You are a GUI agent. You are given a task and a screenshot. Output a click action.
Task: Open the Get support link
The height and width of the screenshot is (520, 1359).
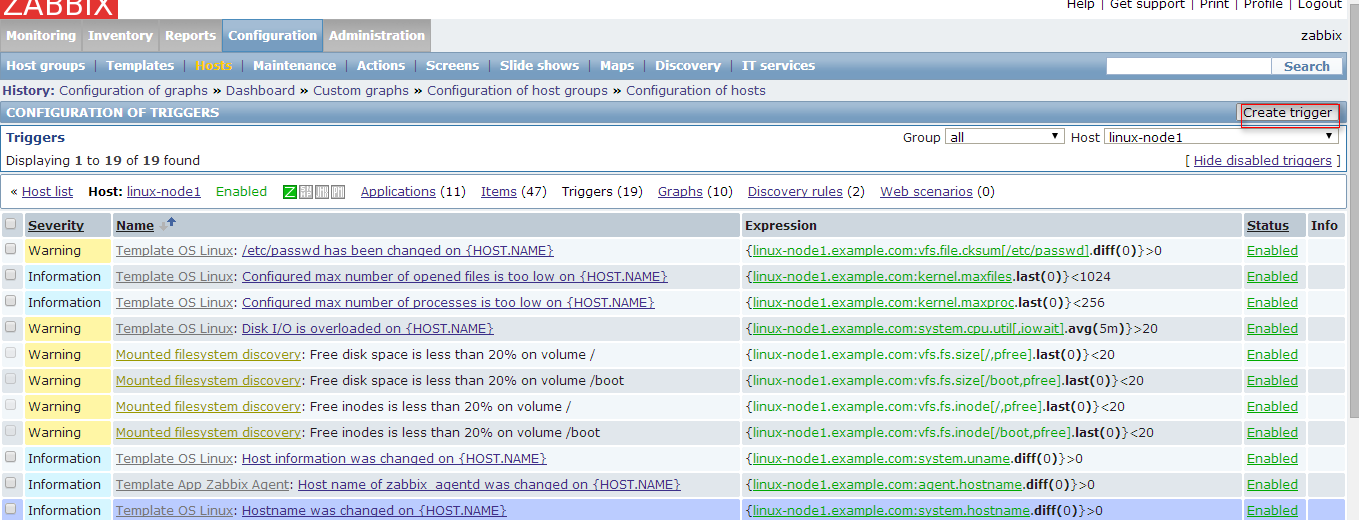pyautogui.click(x=1147, y=5)
